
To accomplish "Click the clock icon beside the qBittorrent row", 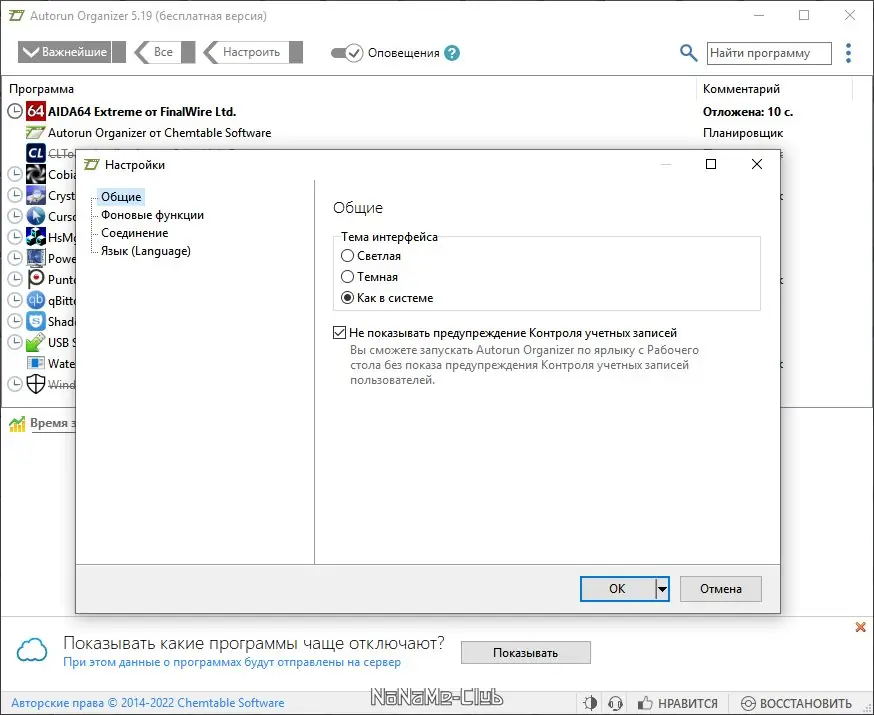I will point(15,300).
